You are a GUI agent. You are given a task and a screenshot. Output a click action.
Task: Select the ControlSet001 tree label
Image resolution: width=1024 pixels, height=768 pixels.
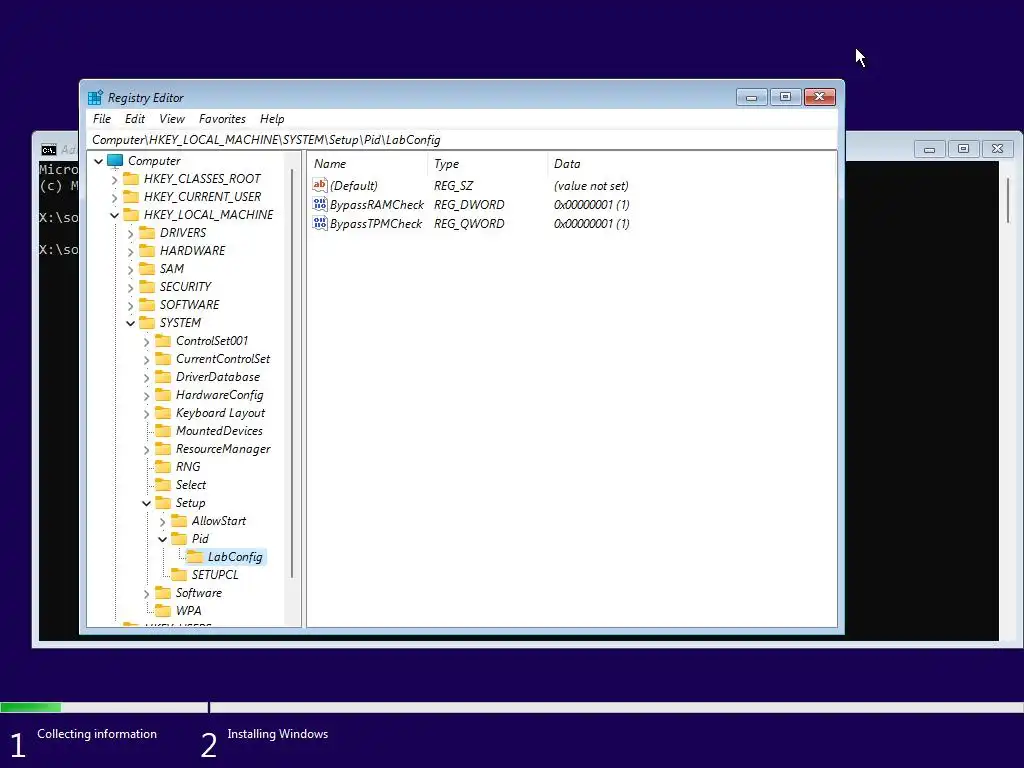click(212, 341)
